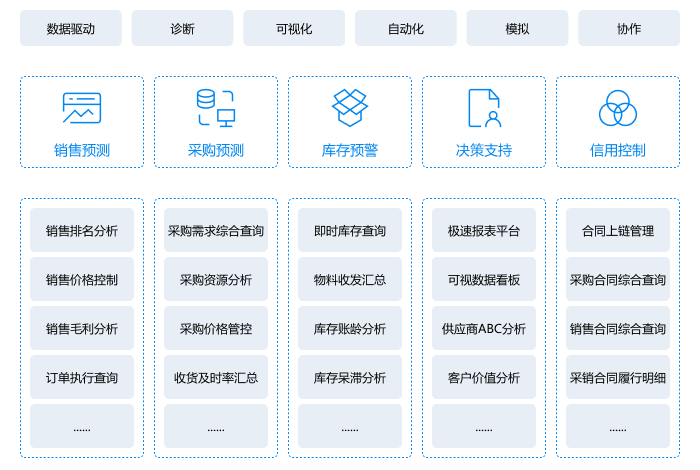
Task: Select the 协作 tag
Action: tap(629, 28)
